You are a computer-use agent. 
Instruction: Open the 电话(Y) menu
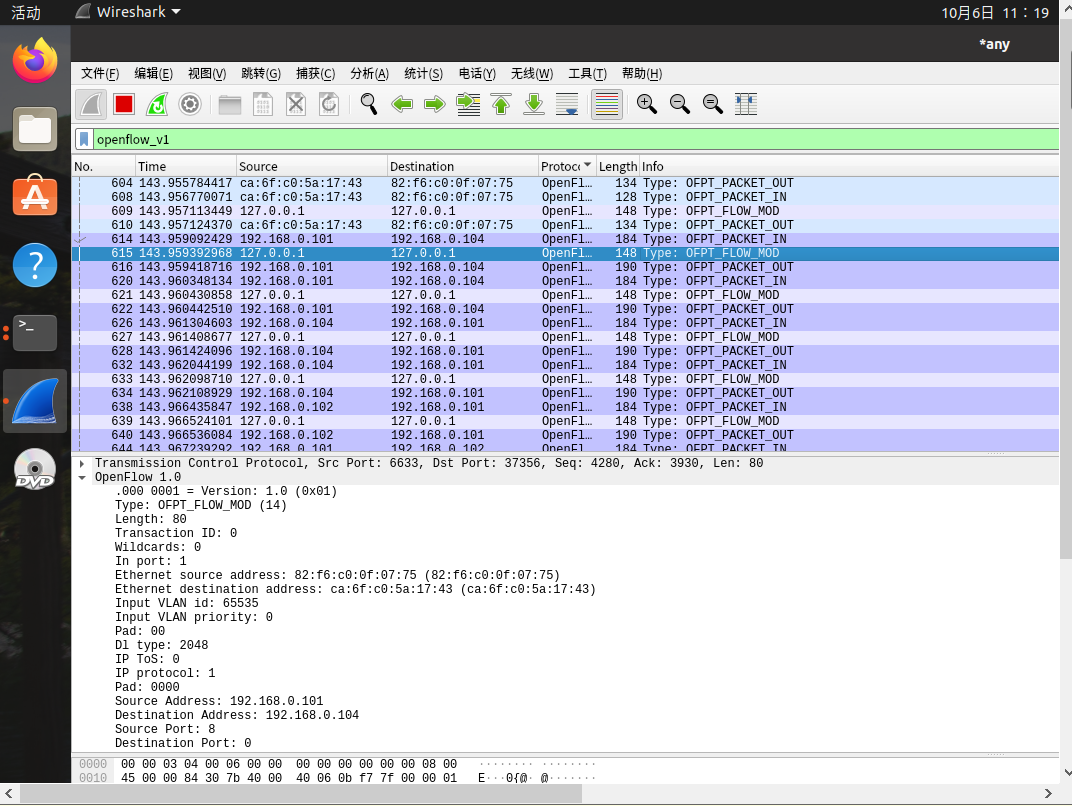[477, 74]
